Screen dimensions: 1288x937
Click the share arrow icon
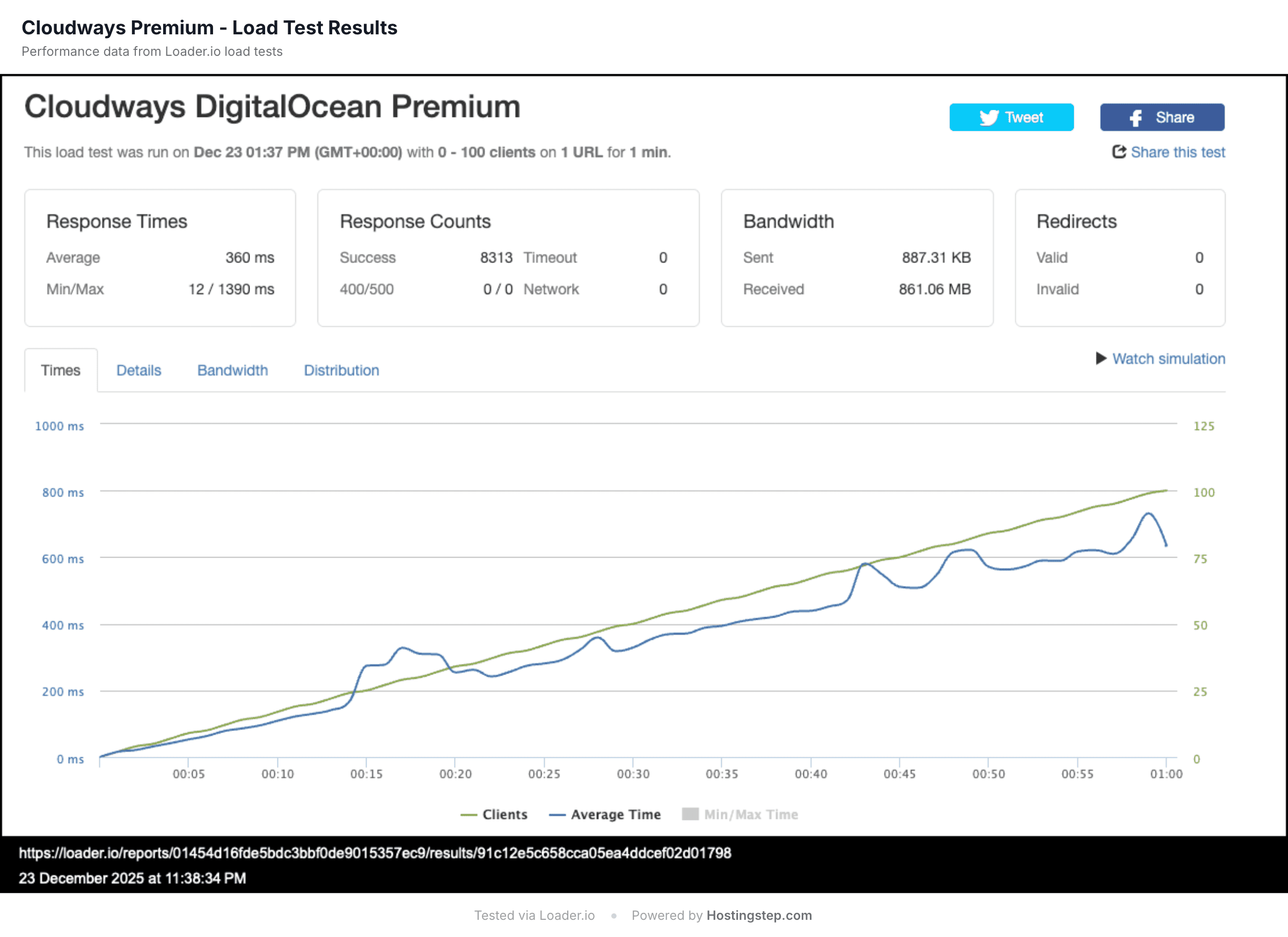tap(1119, 152)
